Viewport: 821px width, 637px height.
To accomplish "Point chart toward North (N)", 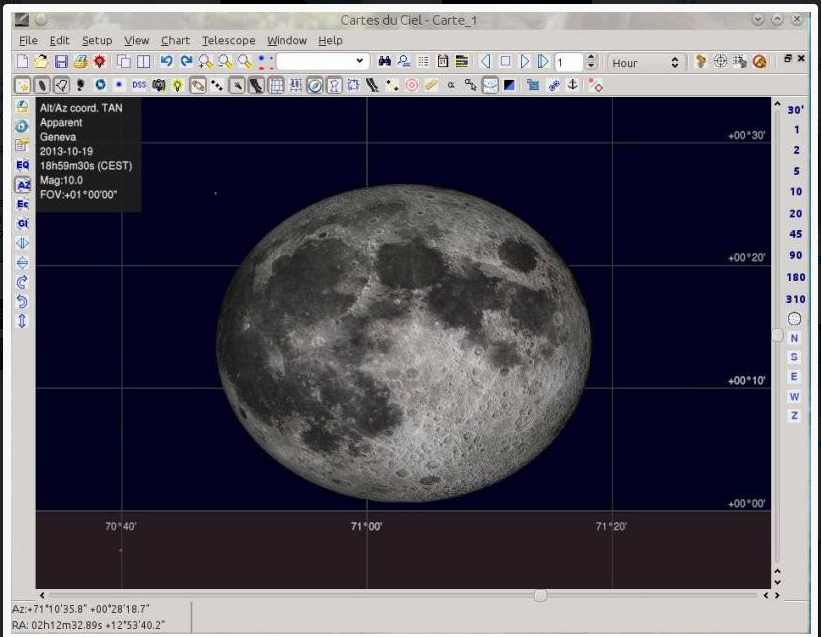I will pos(794,338).
